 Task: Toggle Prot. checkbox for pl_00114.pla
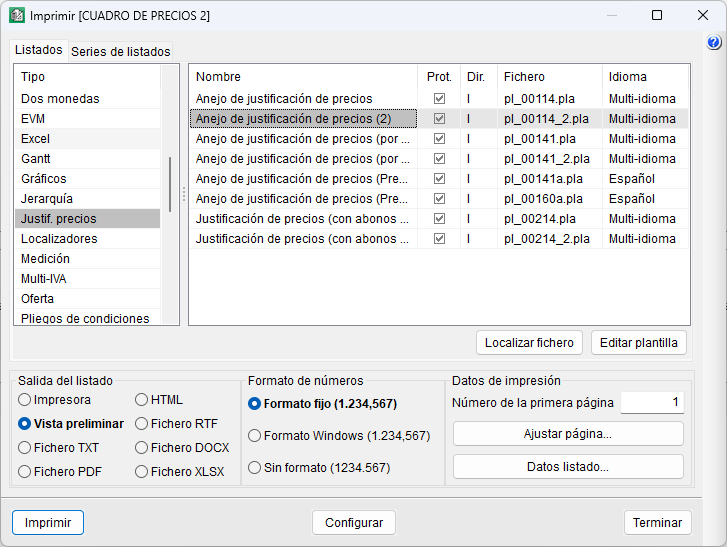click(x=439, y=99)
